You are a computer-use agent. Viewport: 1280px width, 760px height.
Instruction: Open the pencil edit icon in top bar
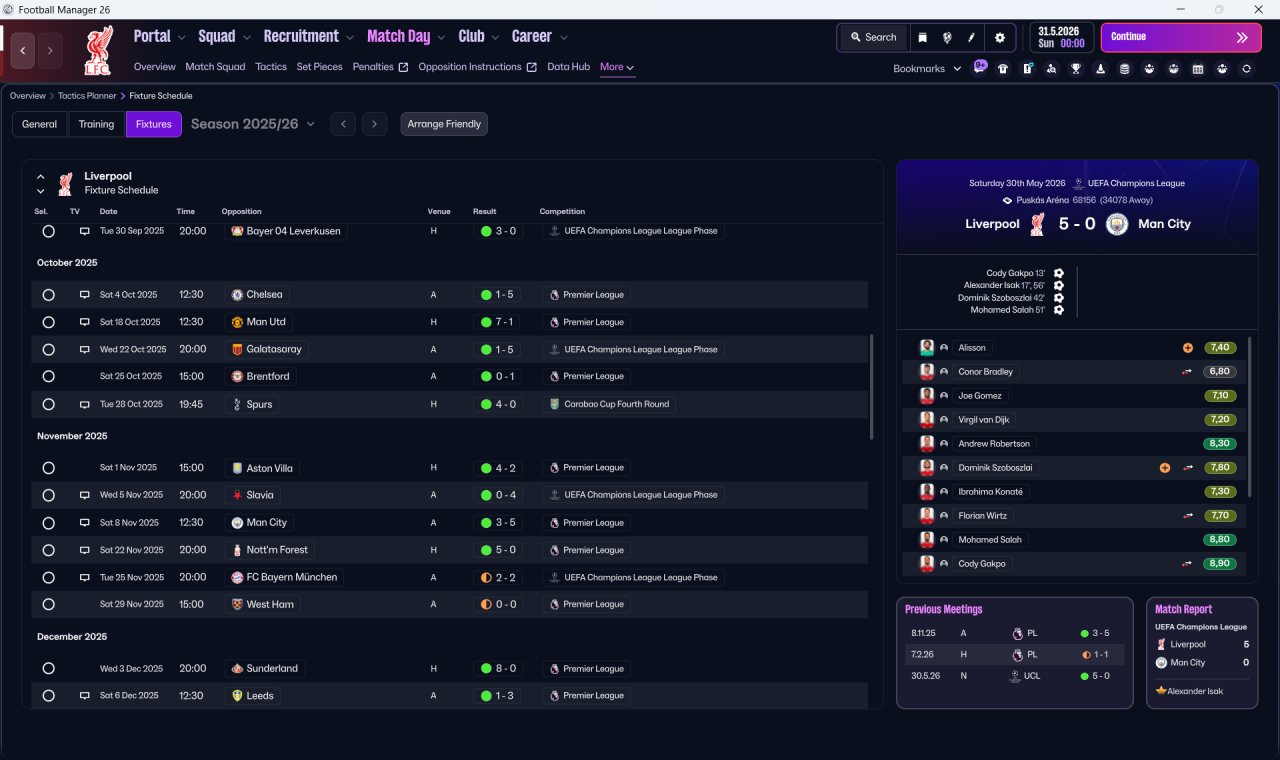click(971, 37)
